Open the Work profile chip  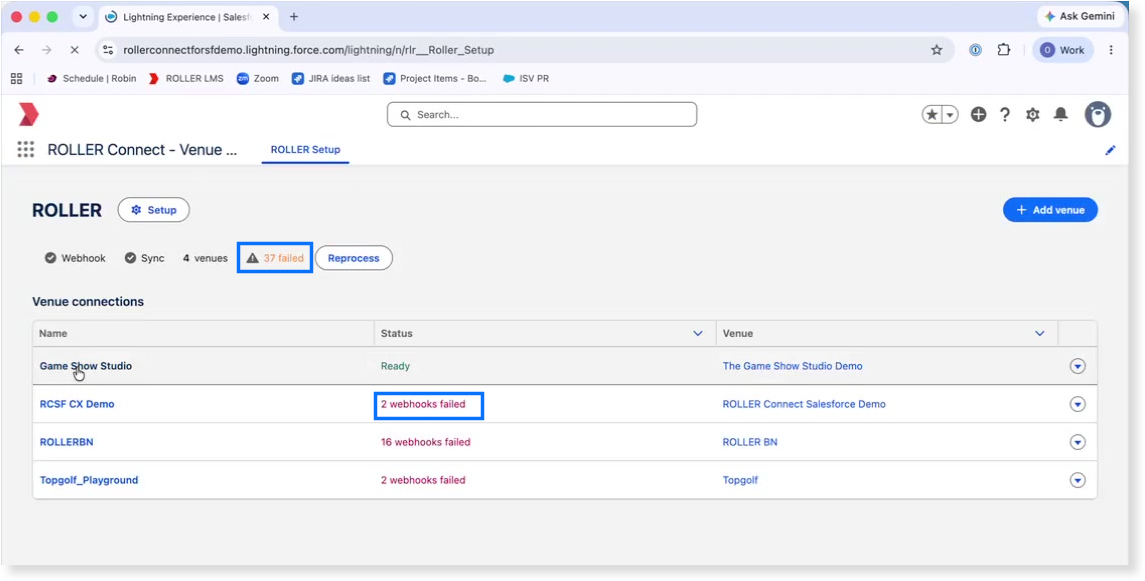pyautogui.click(x=1062, y=50)
